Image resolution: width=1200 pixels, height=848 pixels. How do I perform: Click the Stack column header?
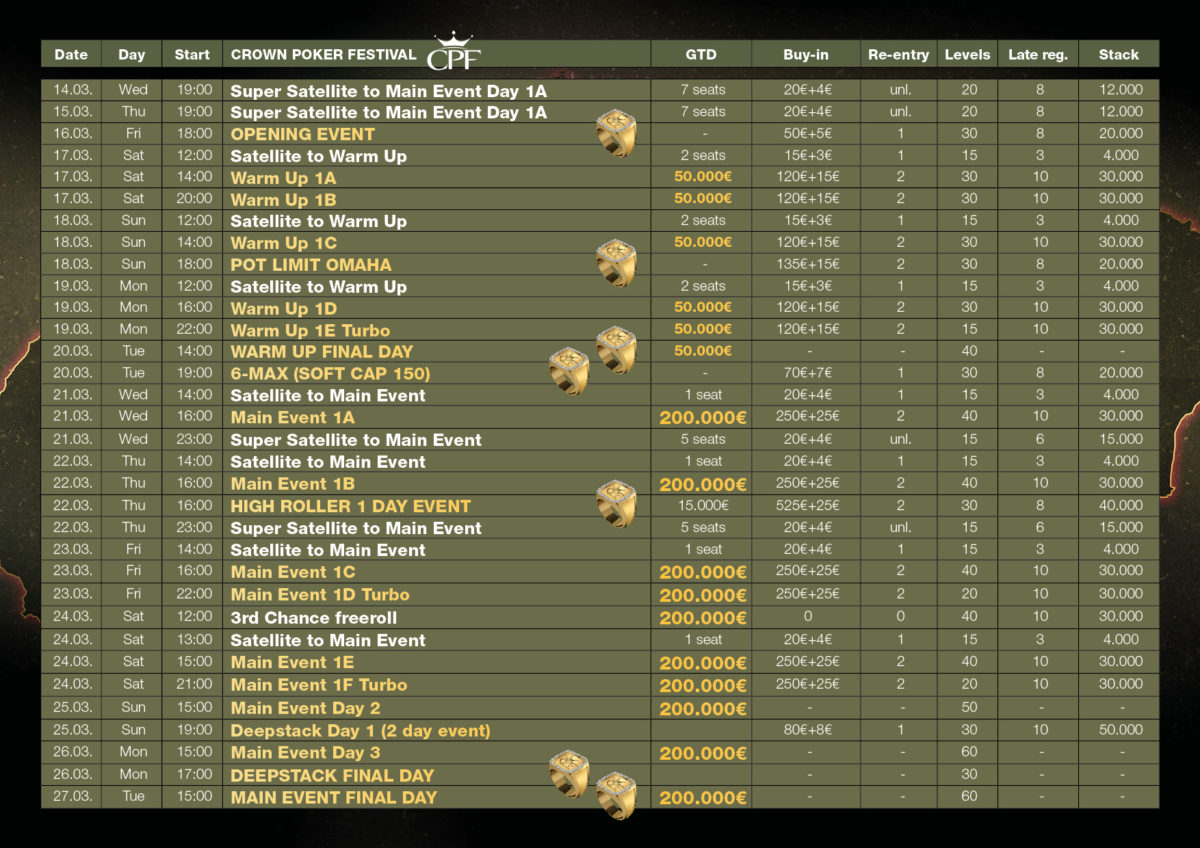1118,54
